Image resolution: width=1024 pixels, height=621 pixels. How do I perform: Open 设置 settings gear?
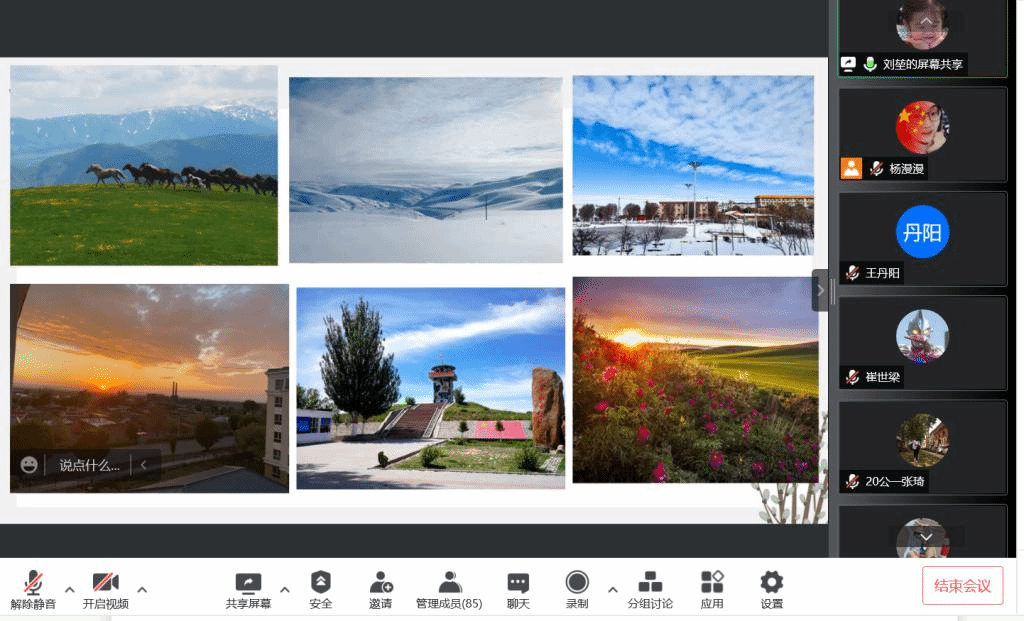pos(771,589)
